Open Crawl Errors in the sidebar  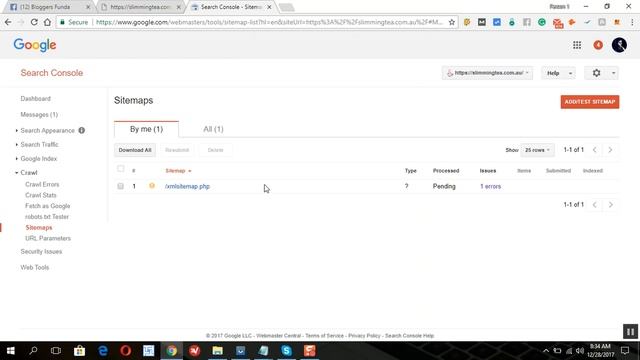tap(42, 184)
